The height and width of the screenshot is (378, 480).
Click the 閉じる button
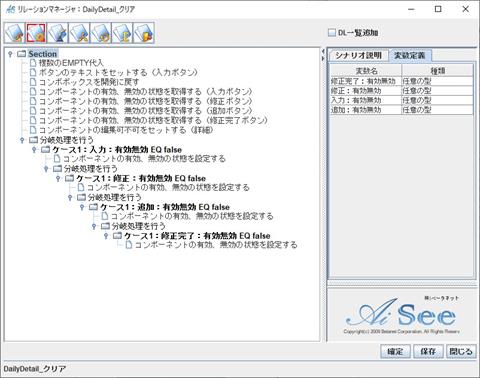tap(461, 351)
